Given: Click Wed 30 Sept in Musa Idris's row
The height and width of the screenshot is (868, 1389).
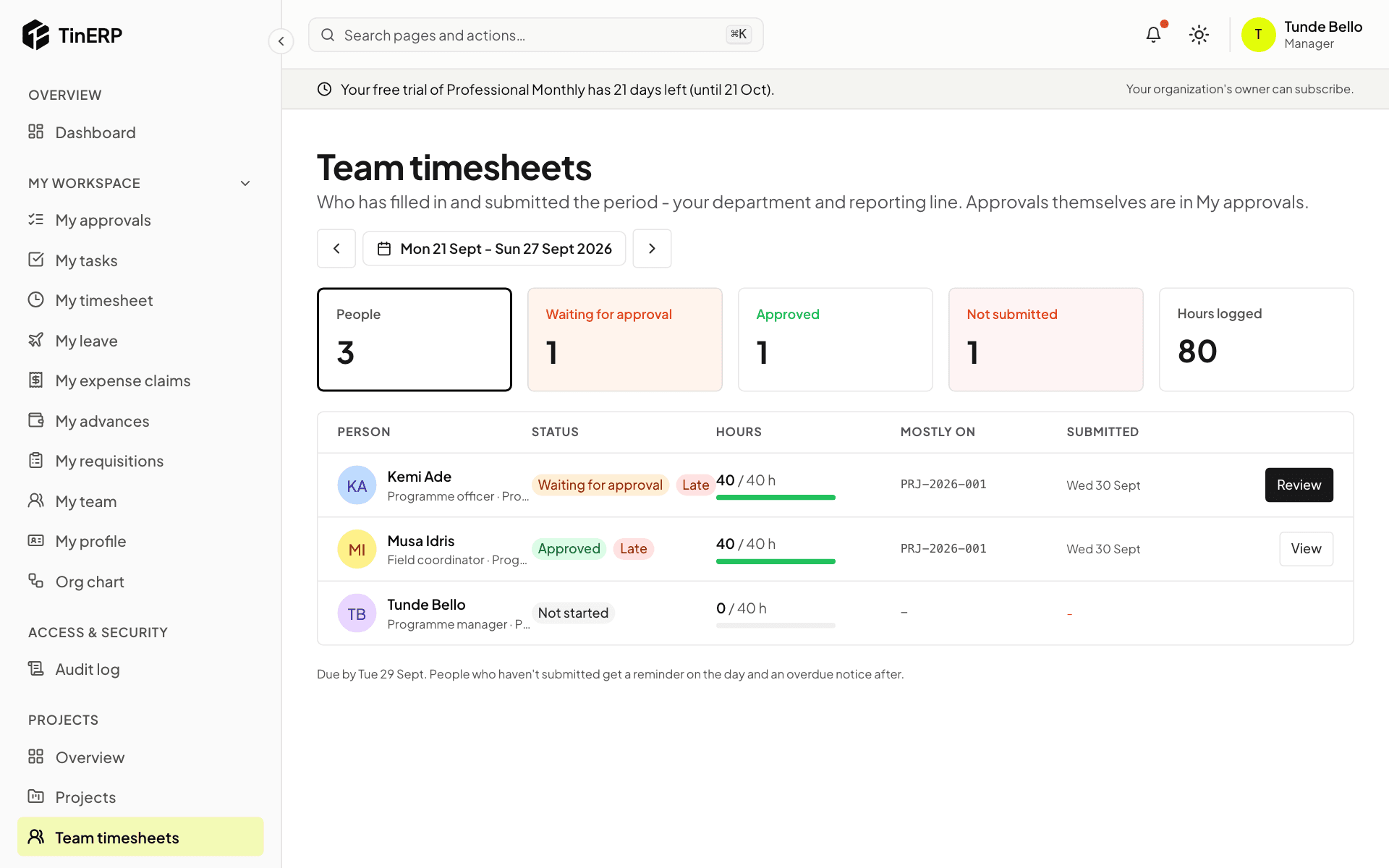Looking at the screenshot, I should [x=1103, y=549].
